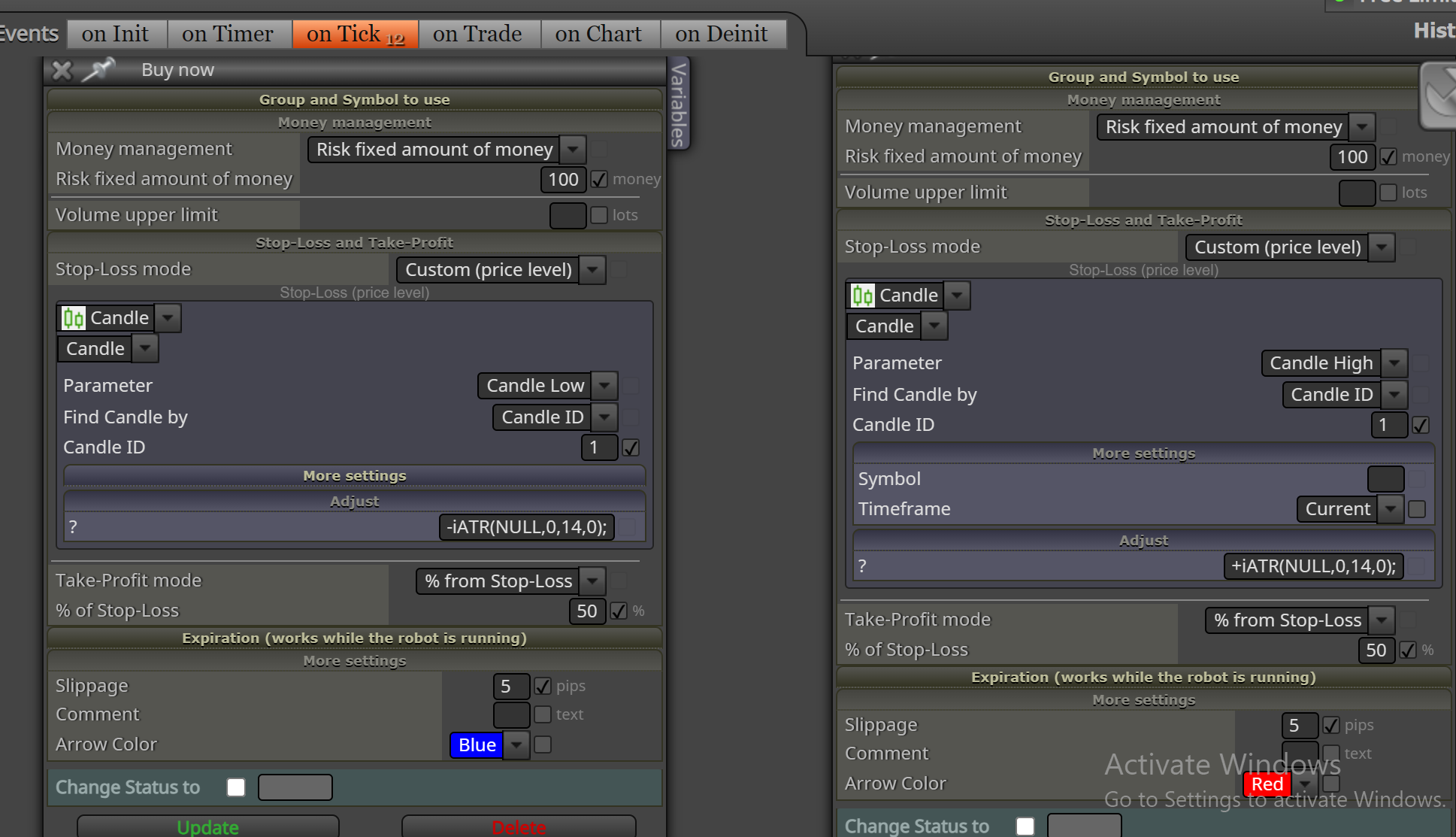The width and height of the screenshot is (1456, 837).
Task: Click right Expiration section header
Action: (1143, 678)
